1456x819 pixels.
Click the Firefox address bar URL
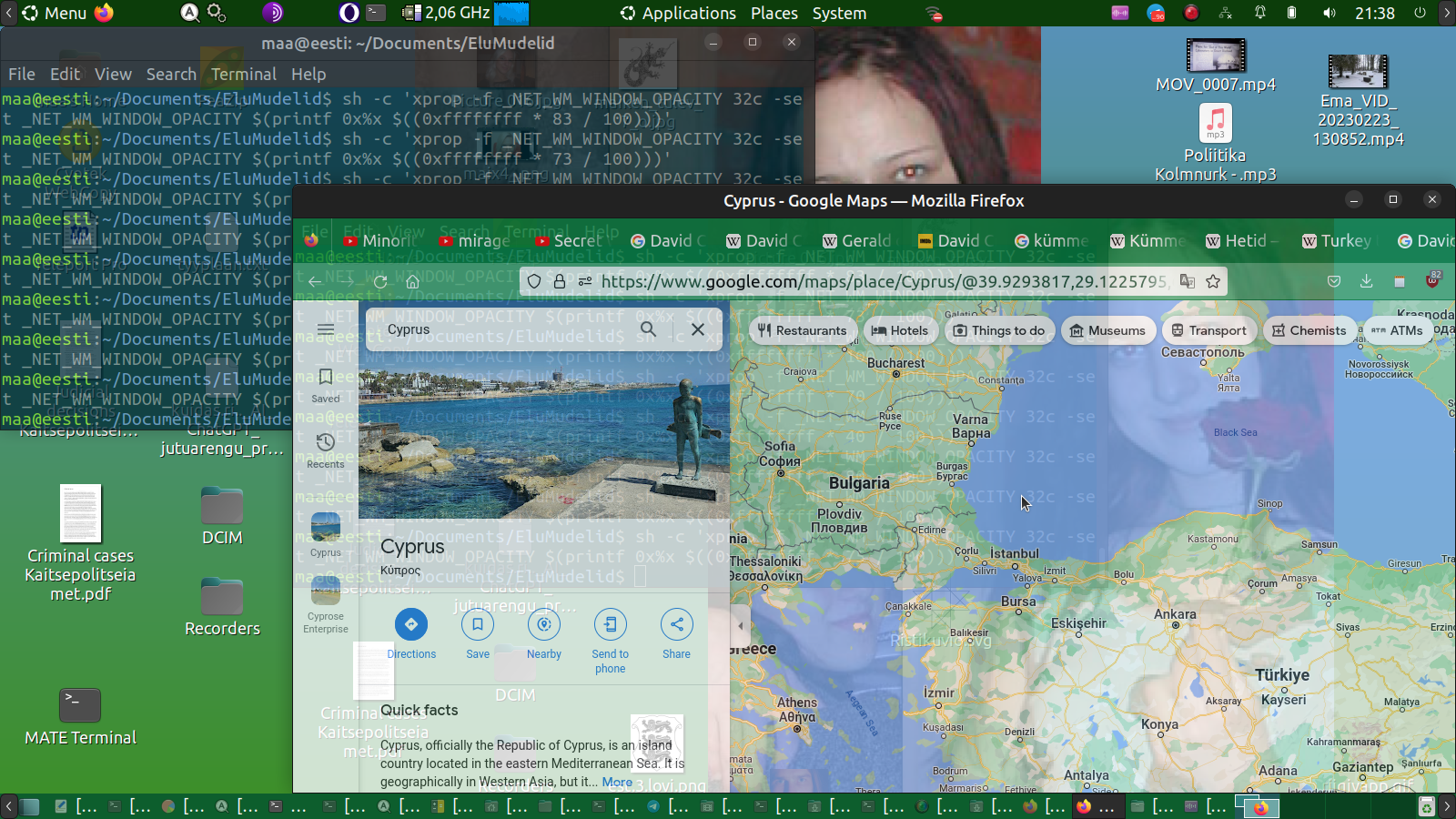[x=883, y=282]
